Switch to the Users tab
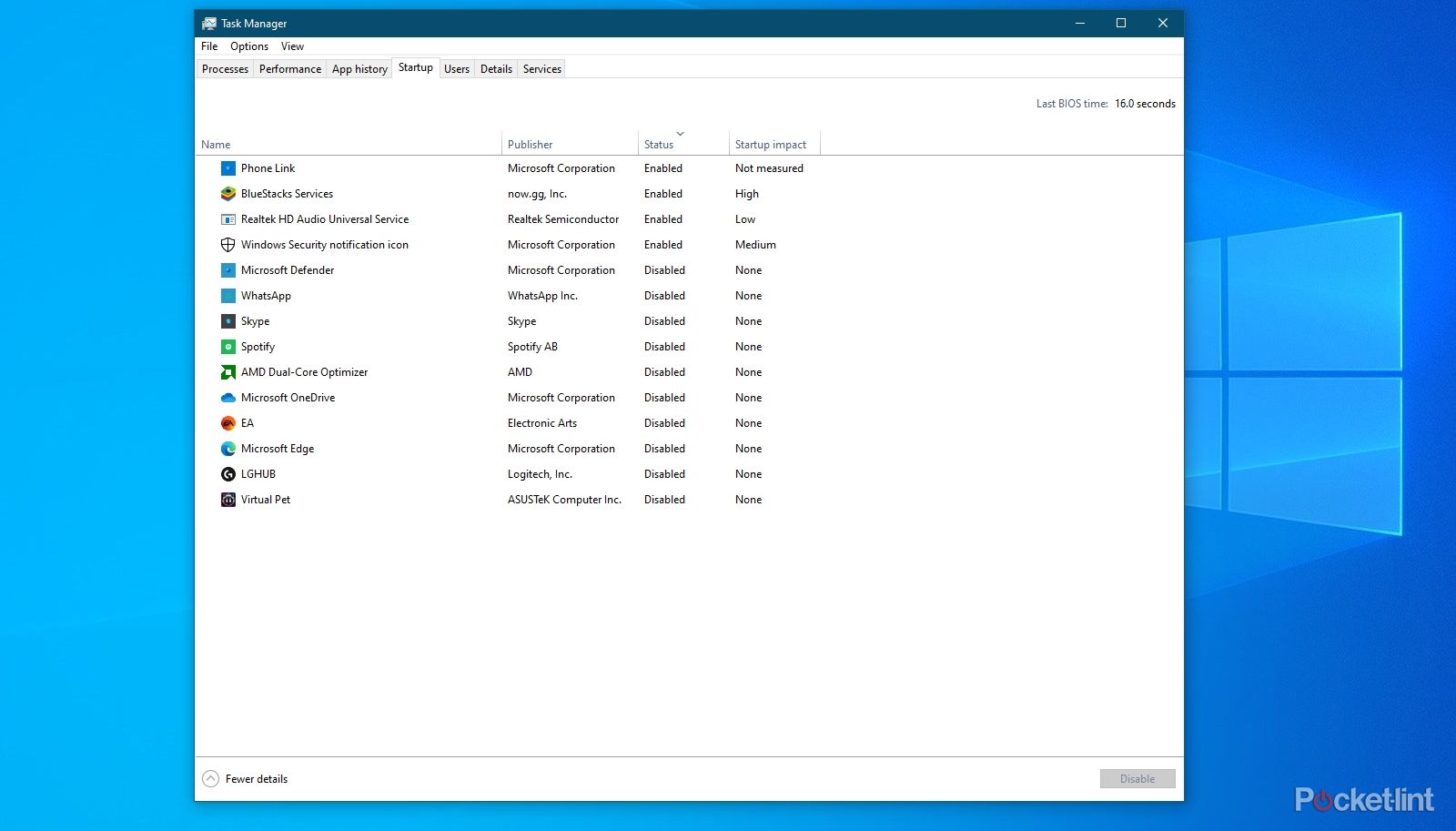This screenshot has width=1456, height=831. (x=457, y=69)
